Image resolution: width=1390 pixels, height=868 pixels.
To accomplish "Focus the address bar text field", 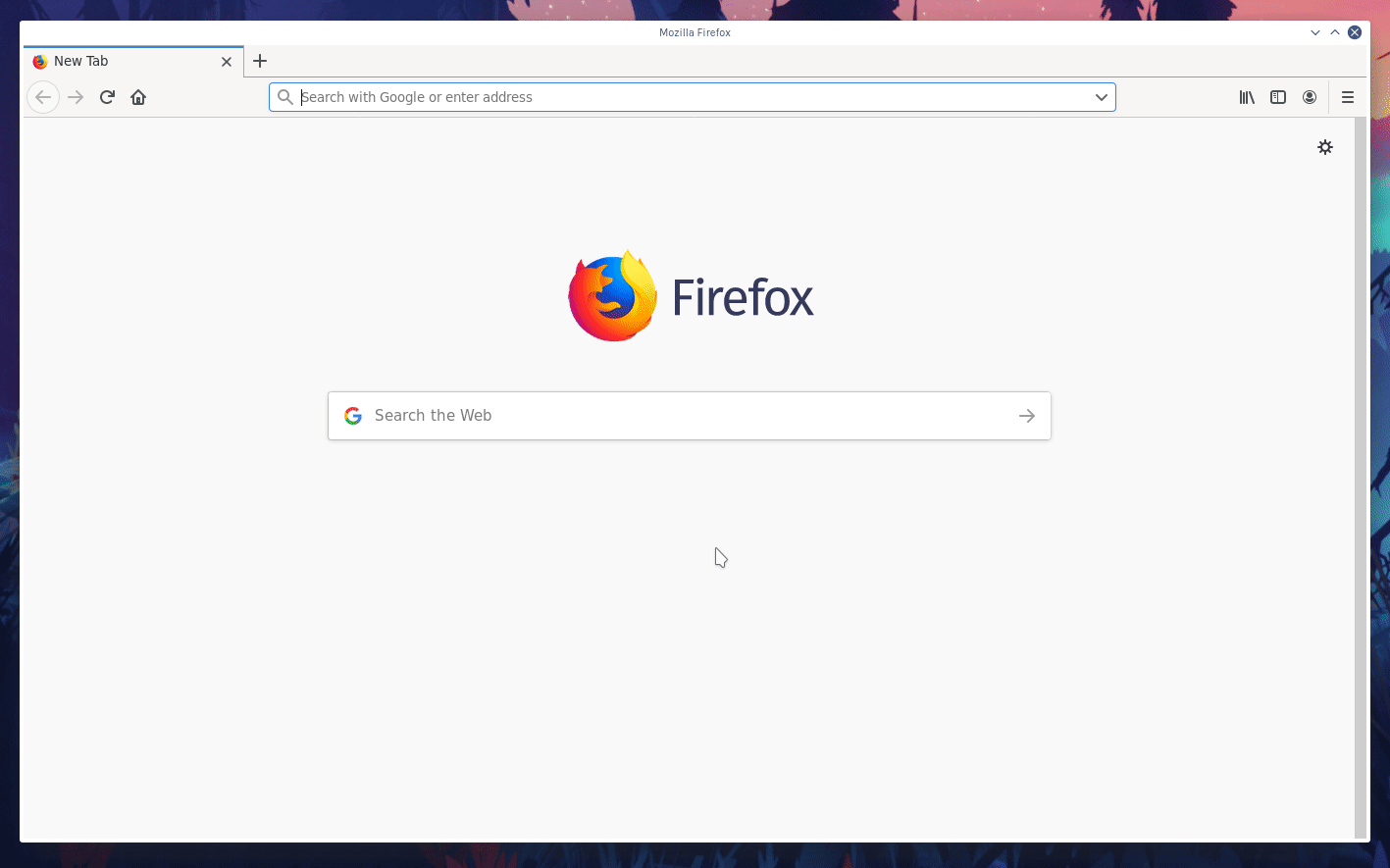I will [687, 97].
